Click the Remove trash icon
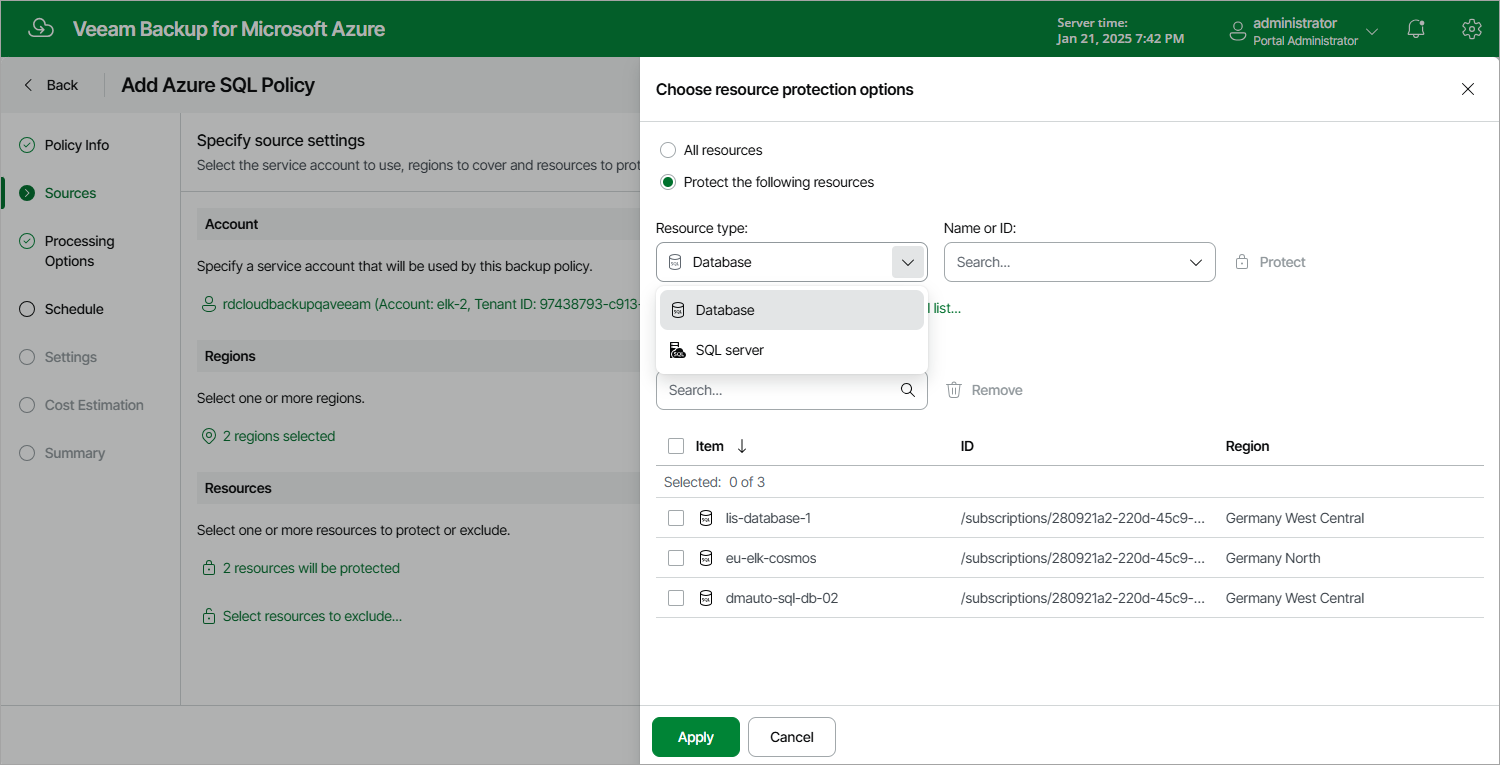The width and height of the screenshot is (1500, 765). pos(954,390)
